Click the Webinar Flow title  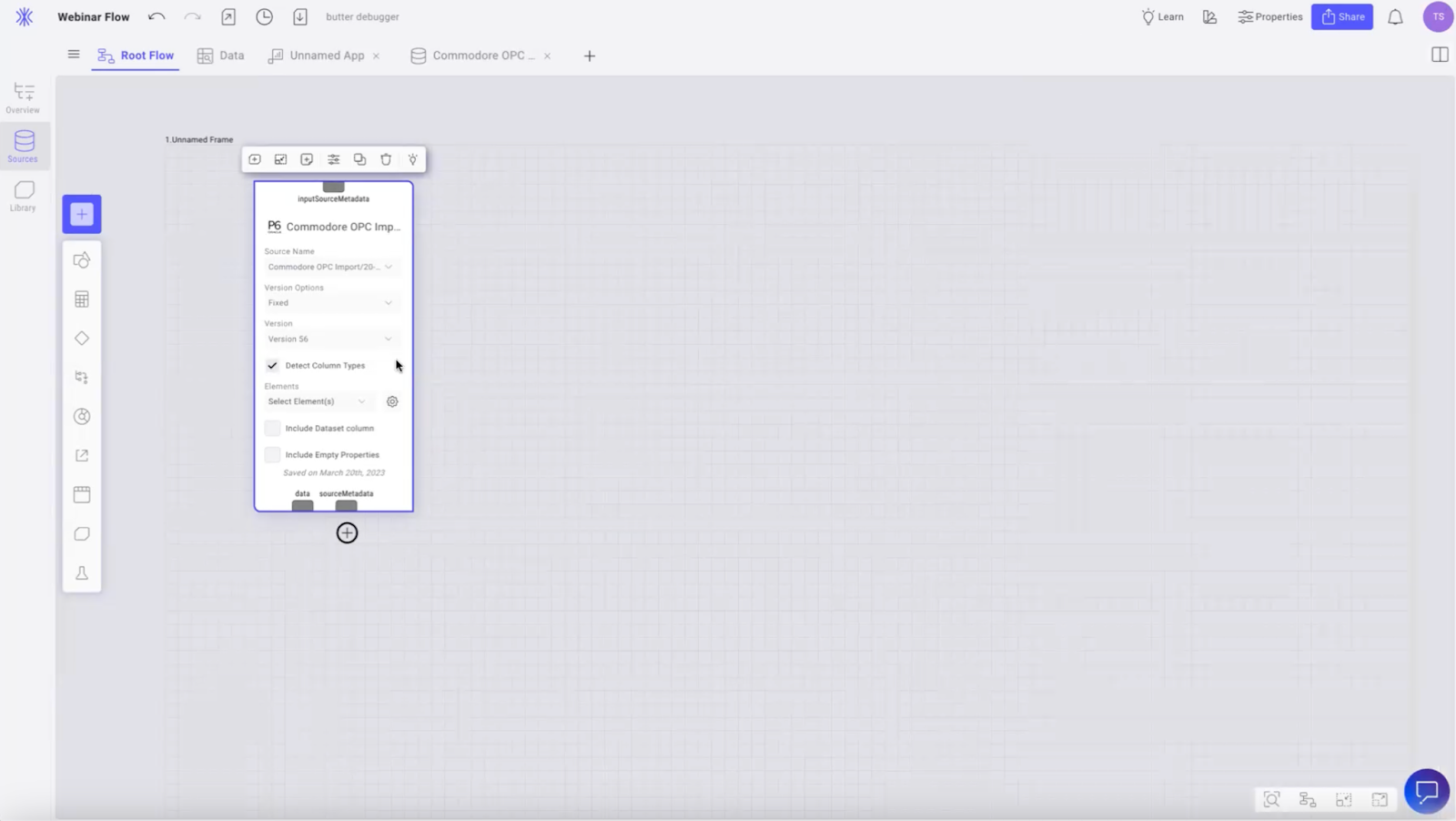point(94,16)
